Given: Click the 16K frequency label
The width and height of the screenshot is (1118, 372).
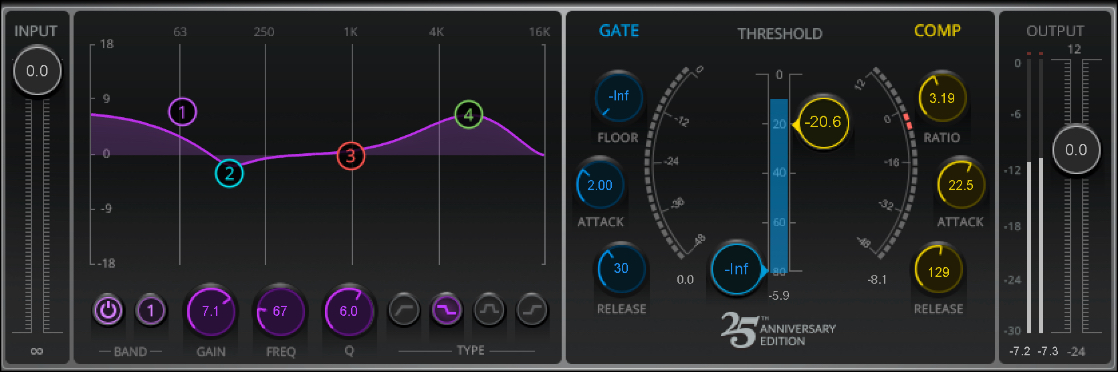Looking at the screenshot, I should pos(539,31).
